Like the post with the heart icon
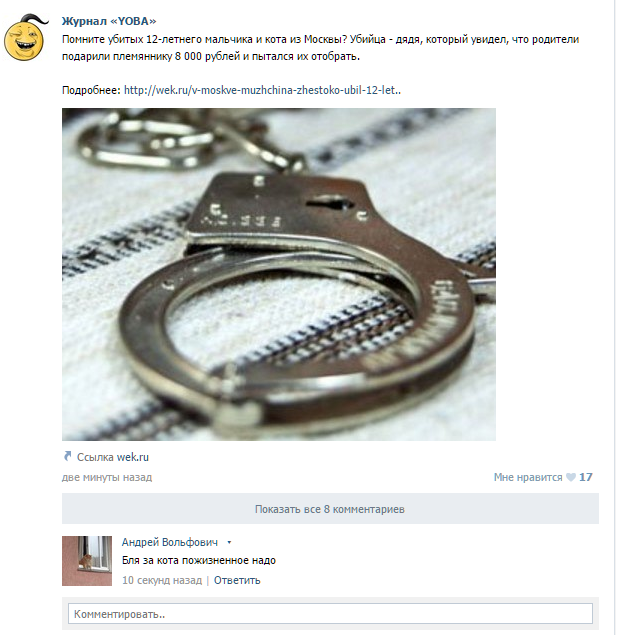 571,477
